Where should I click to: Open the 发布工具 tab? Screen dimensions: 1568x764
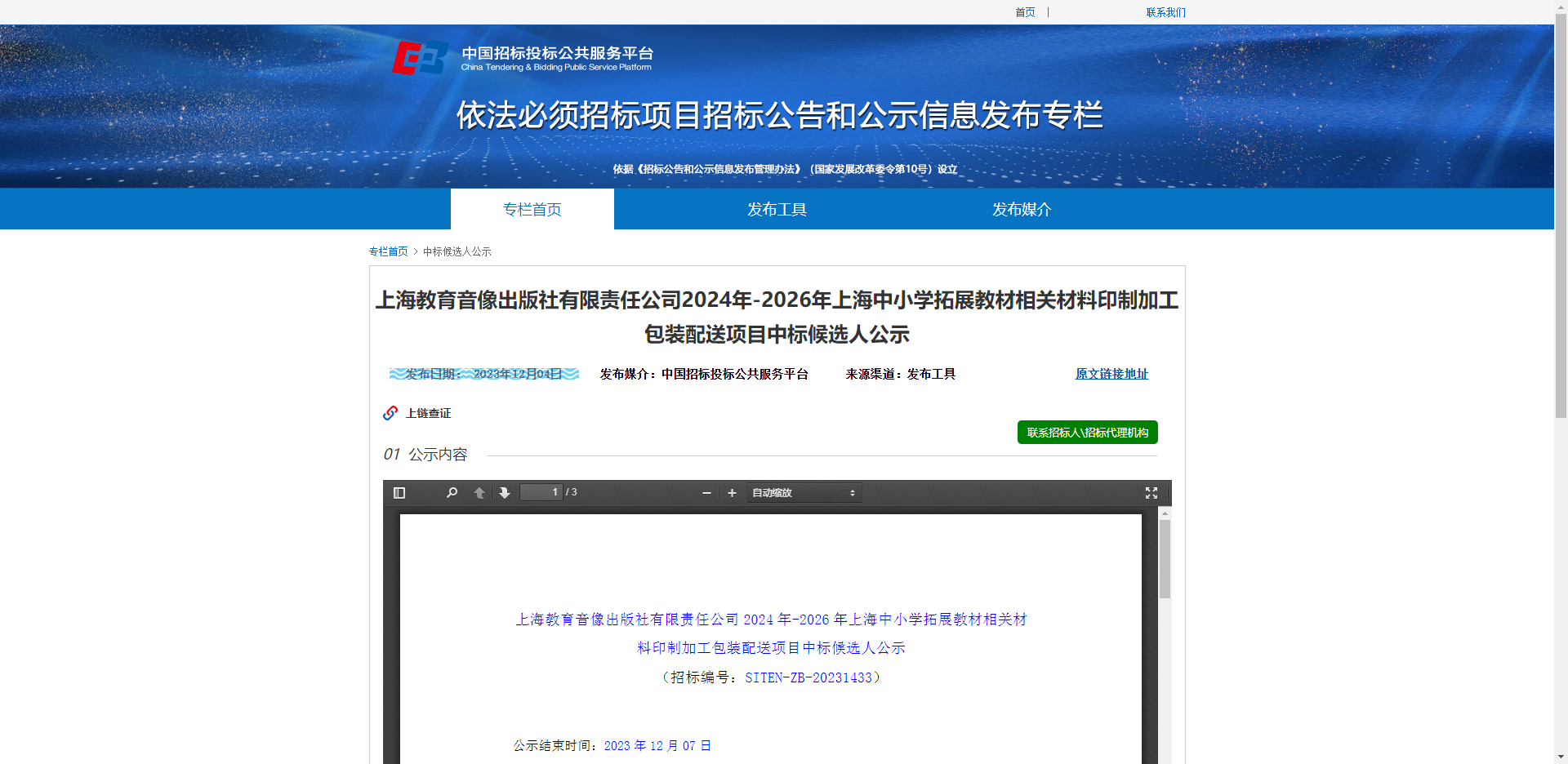click(777, 209)
